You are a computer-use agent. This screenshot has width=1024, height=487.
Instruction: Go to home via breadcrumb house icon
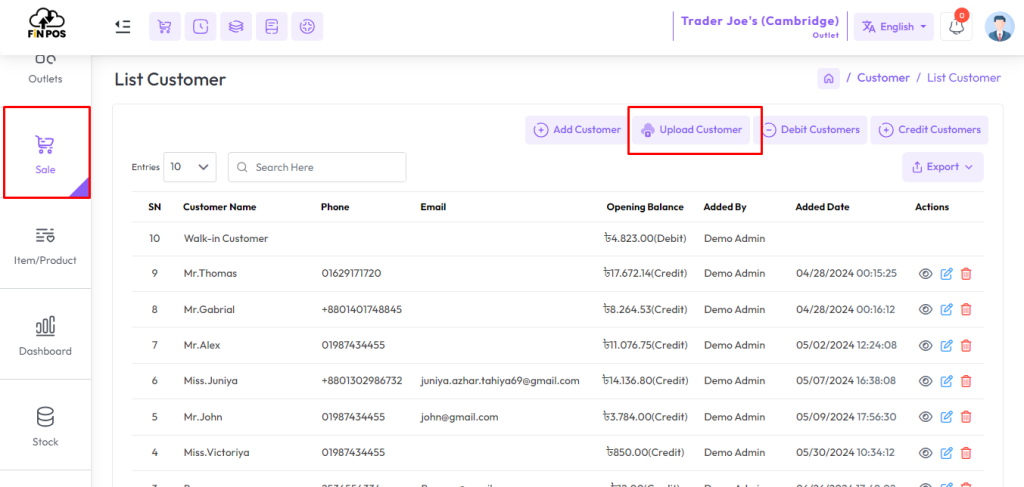tap(828, 78)
